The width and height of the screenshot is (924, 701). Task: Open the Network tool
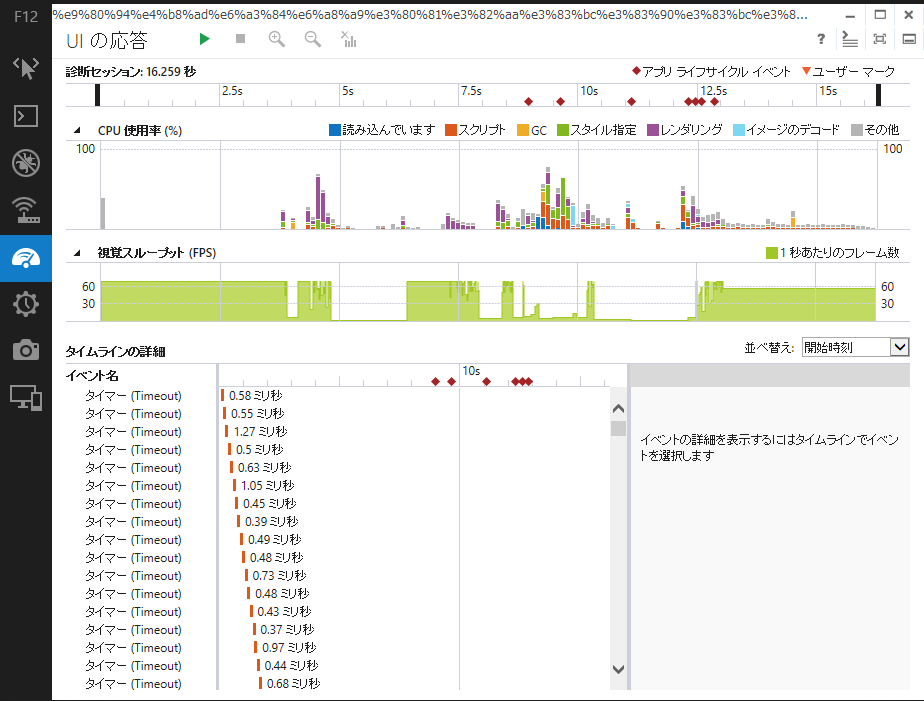pyautogui.click(x=26, y=211)
